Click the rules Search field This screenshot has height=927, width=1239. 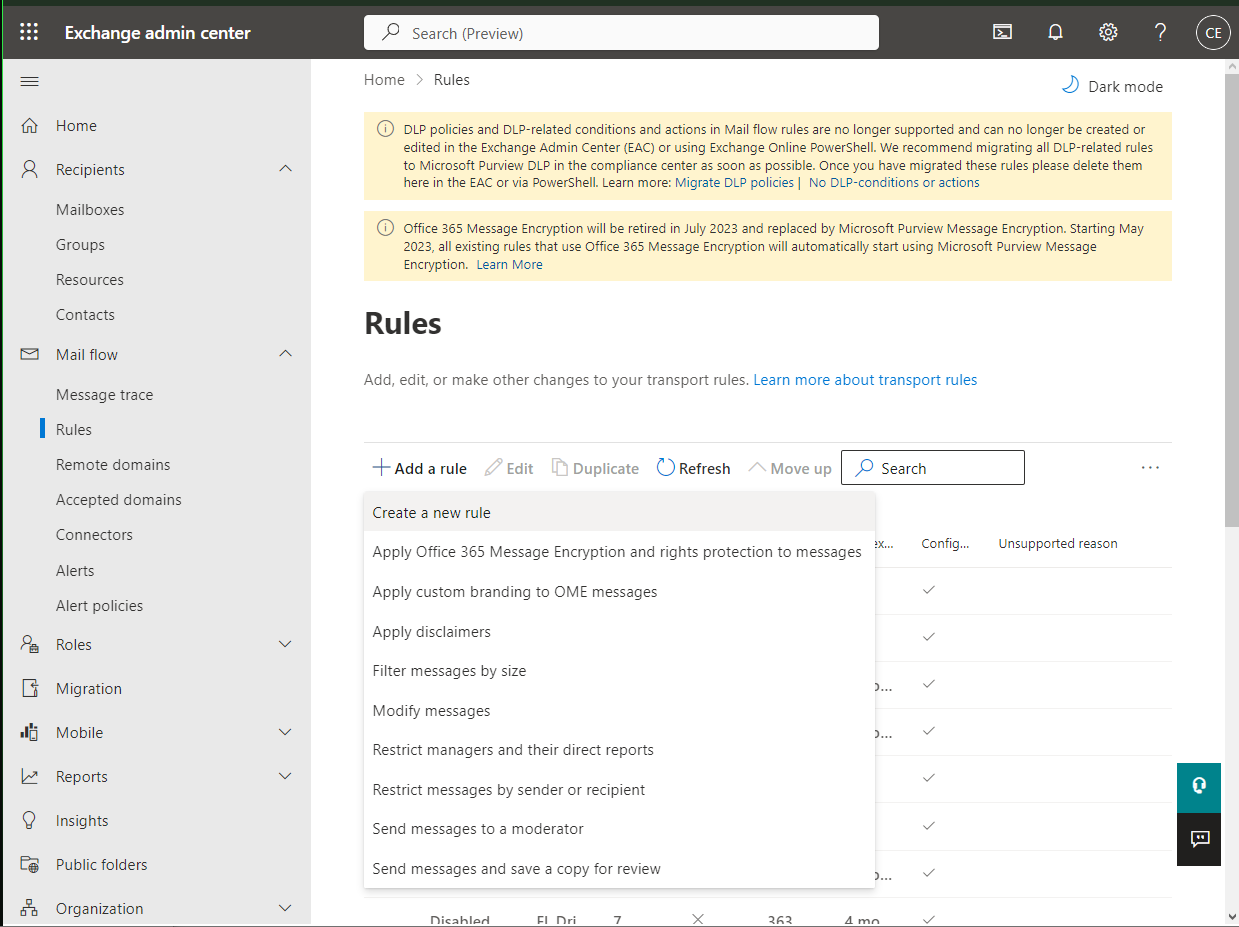933,468
